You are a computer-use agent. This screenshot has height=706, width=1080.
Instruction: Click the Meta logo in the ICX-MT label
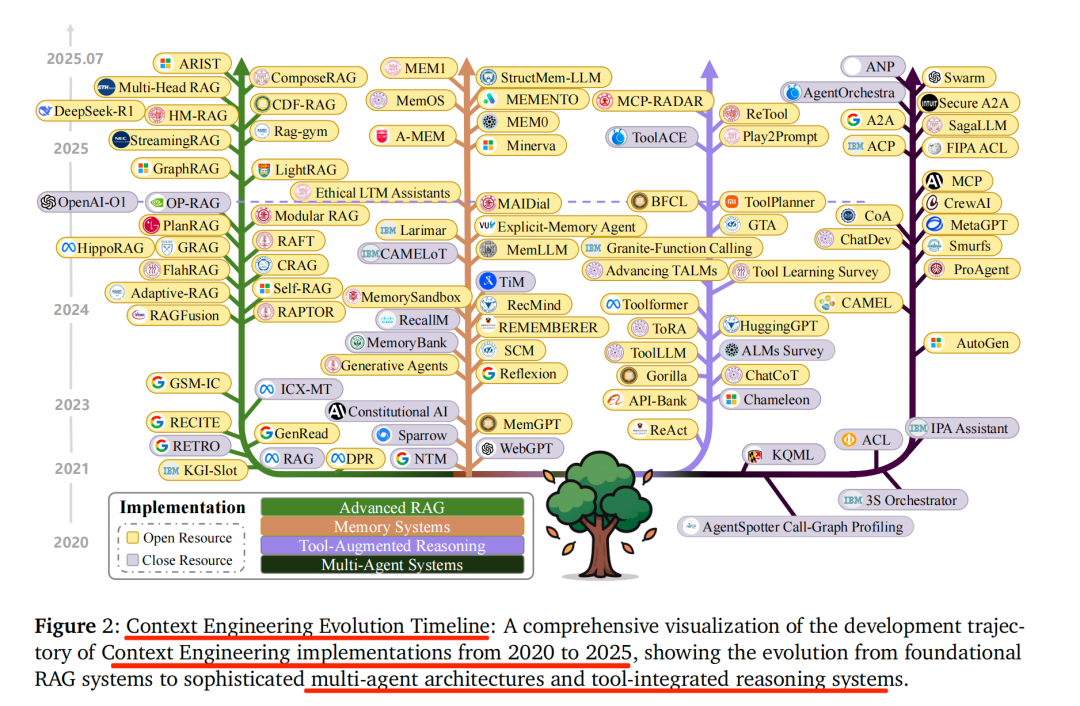pos(267,389)
